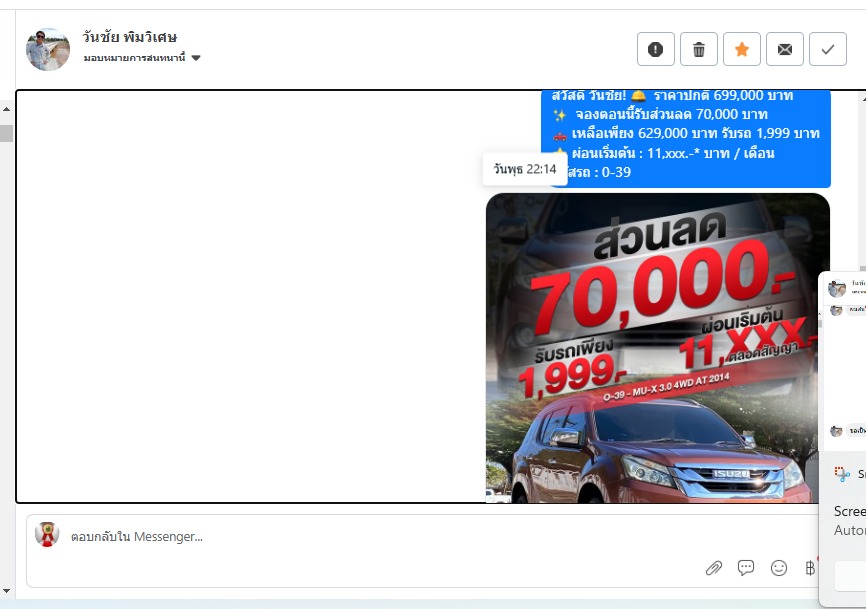This screenshot has width=866, height=609.
Task: Click contact name วันชัย พิมวิเศษ
Action: pyautogui.click(x=130, y=37)
